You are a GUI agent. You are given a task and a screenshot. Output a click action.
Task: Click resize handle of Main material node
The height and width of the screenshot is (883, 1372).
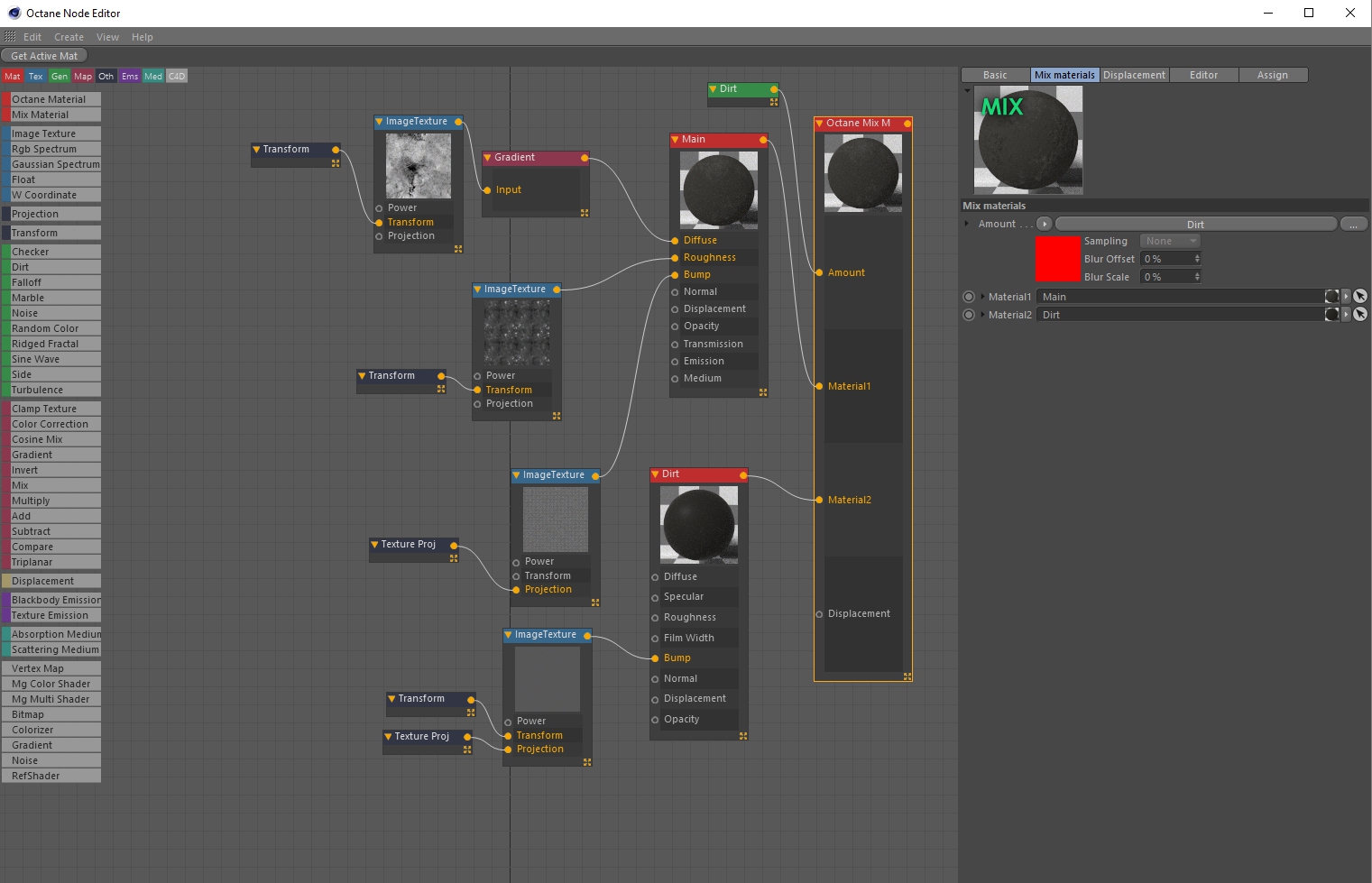[x=763, y=392]
